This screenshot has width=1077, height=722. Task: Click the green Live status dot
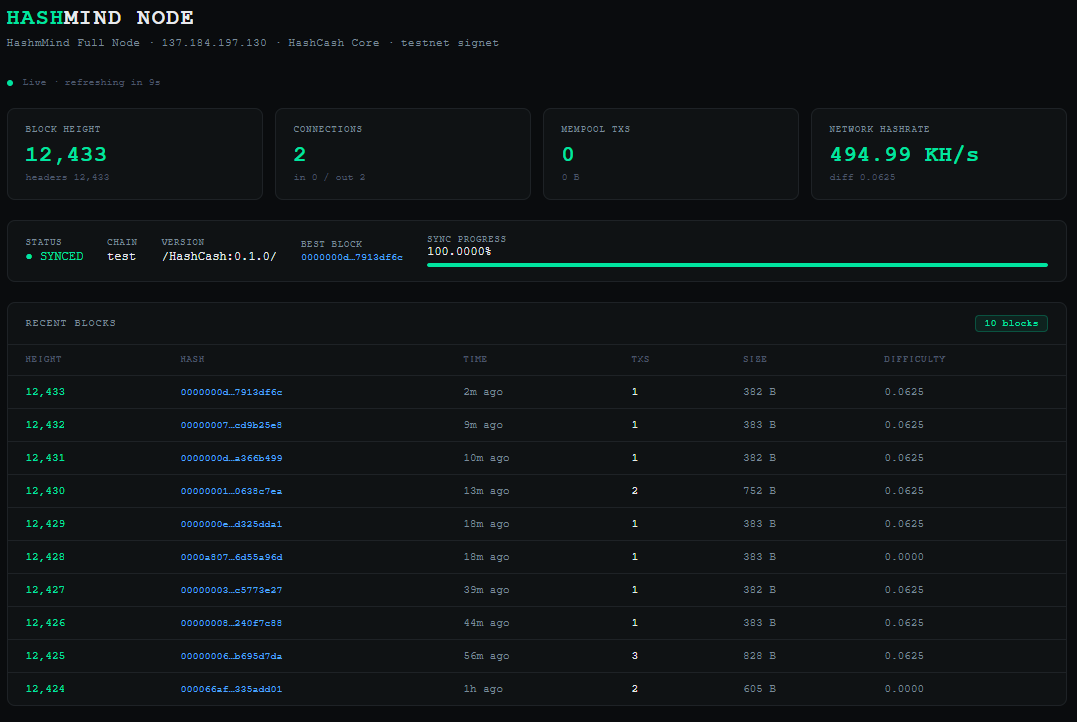pos(10,83)
